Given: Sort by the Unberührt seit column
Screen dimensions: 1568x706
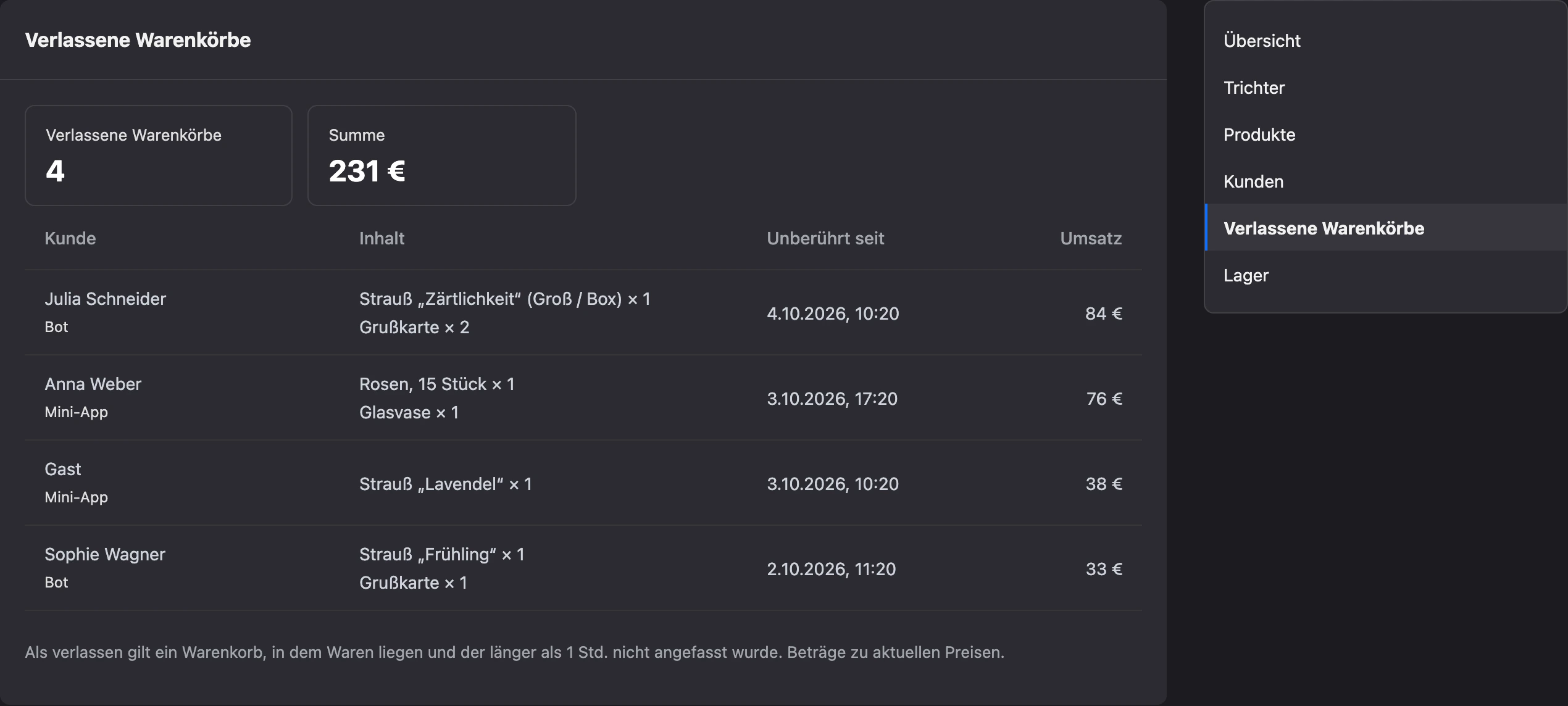Looking at the screenshot, I should (x=825, y=238).
